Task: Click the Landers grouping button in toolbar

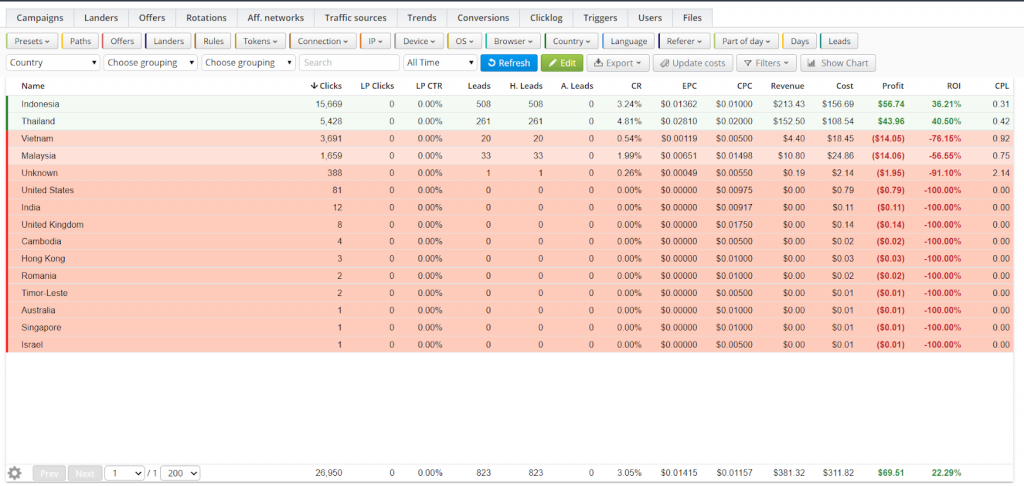Action: (168, 41)
